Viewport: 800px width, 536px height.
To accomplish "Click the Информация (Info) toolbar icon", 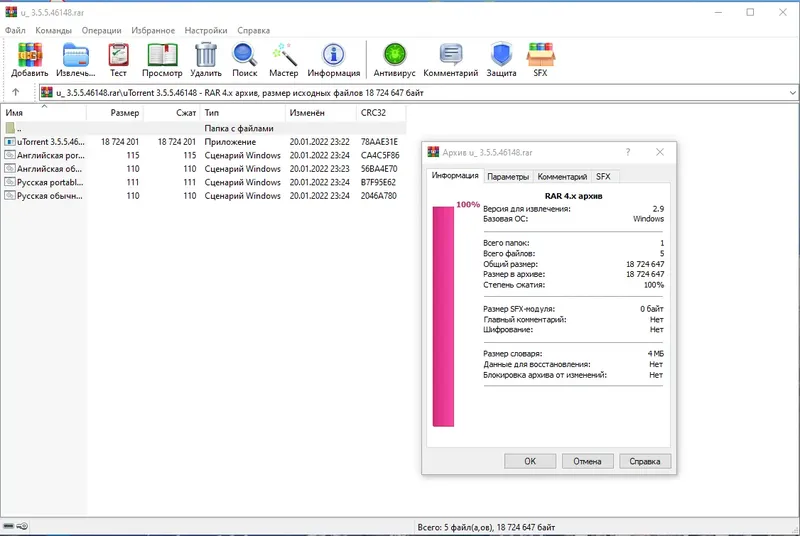I will [334, 55].
